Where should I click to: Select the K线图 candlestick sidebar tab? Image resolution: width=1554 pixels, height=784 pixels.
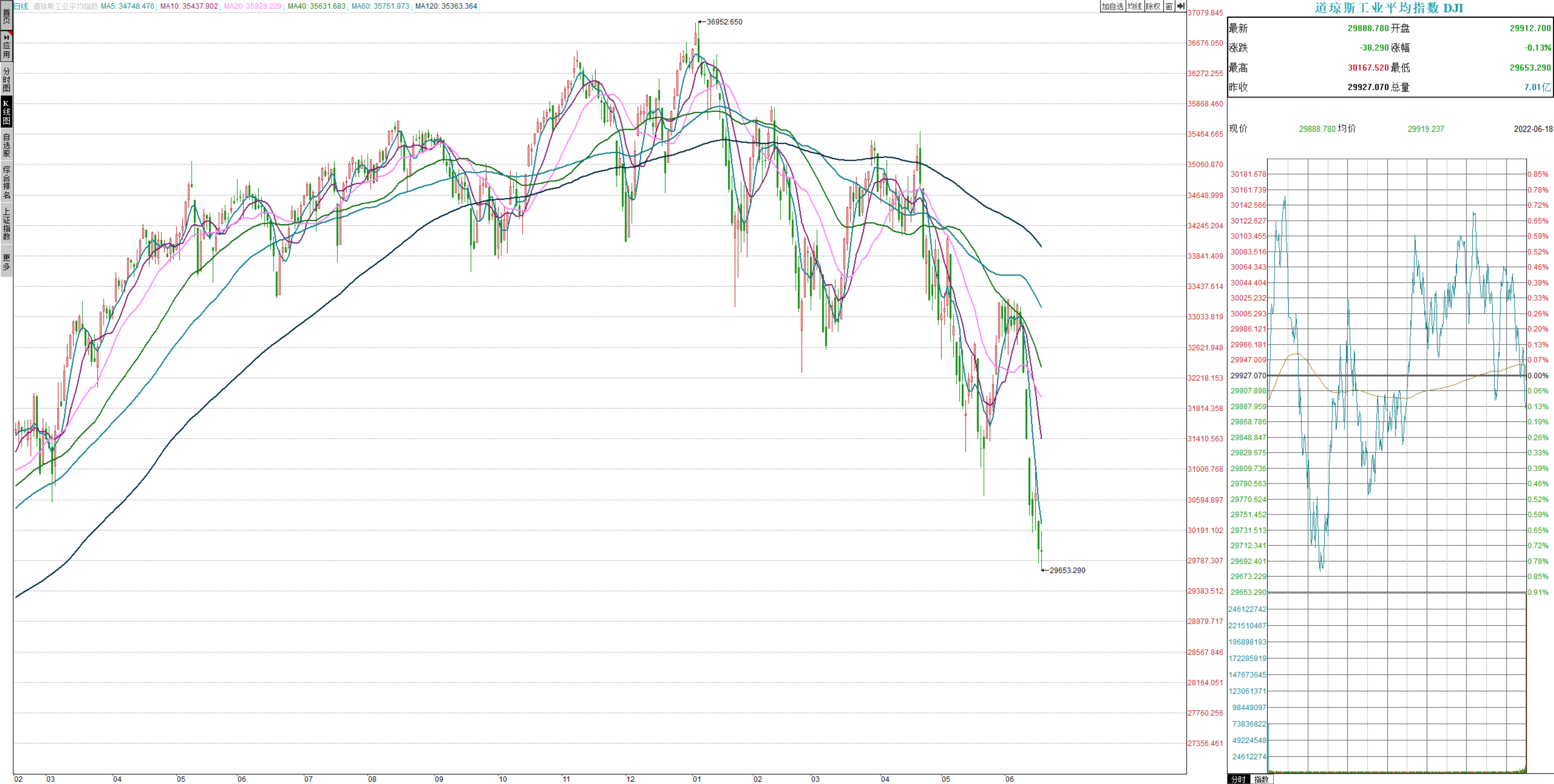pos(6,112)
